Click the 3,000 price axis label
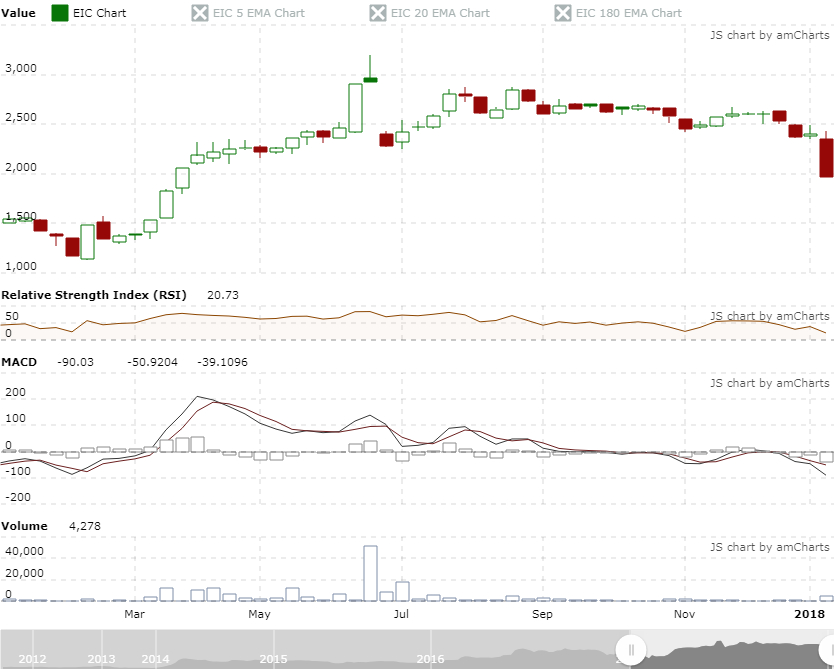 click(x=21, y=68)
